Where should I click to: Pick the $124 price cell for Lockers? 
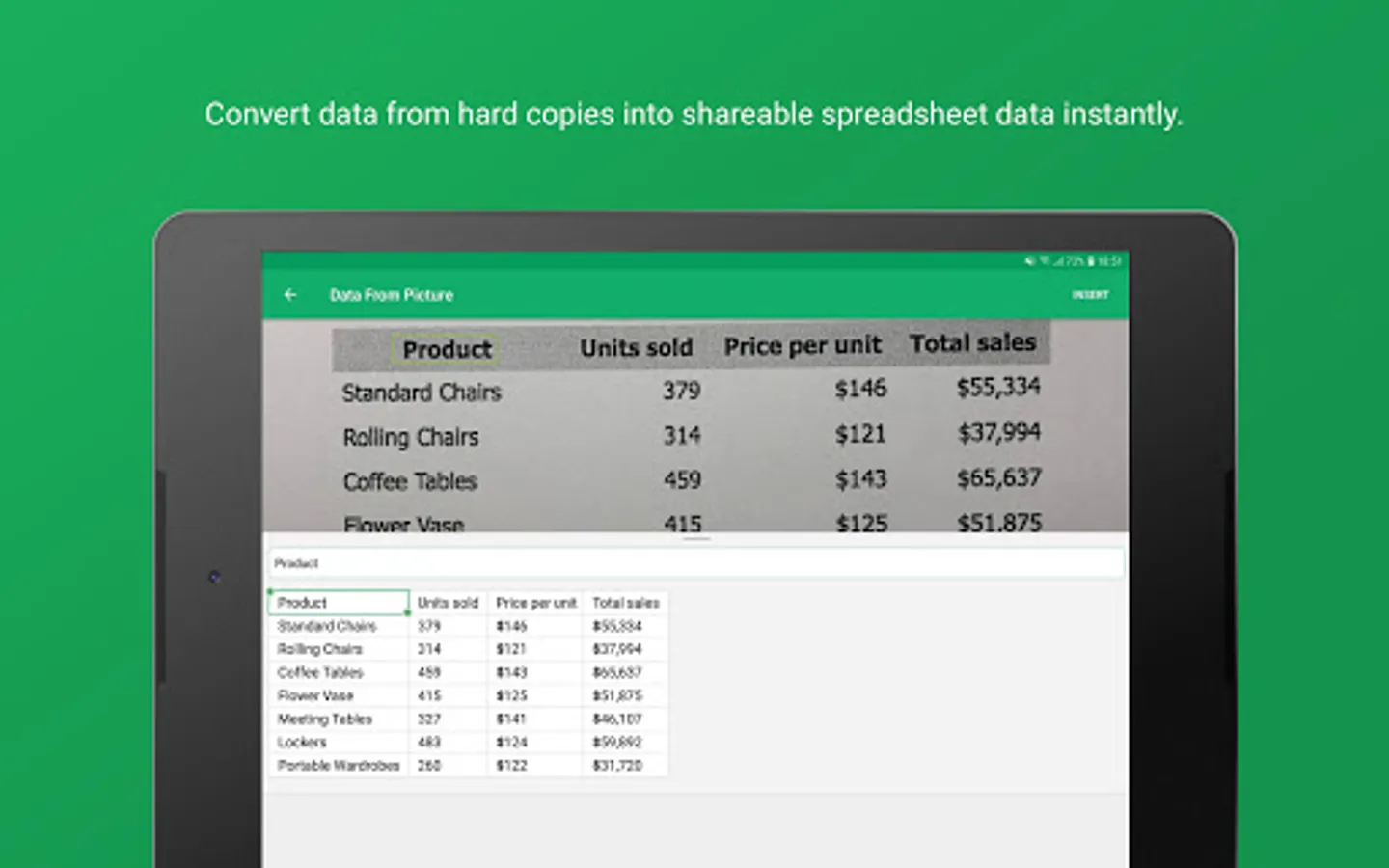[x=535, y=742]
